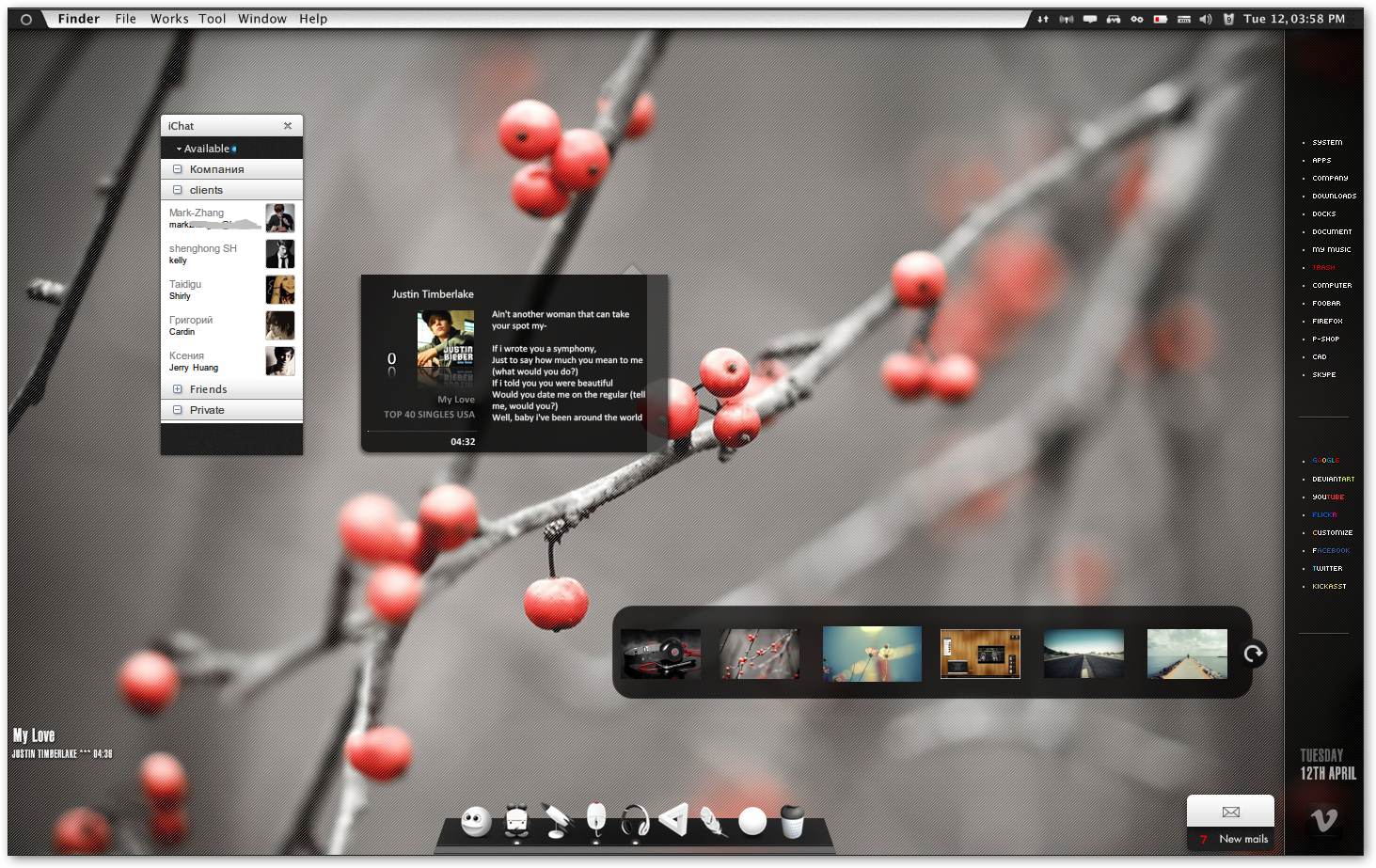
Task: Click the speech bubble menu bar icon
Action: point(1090,19)
